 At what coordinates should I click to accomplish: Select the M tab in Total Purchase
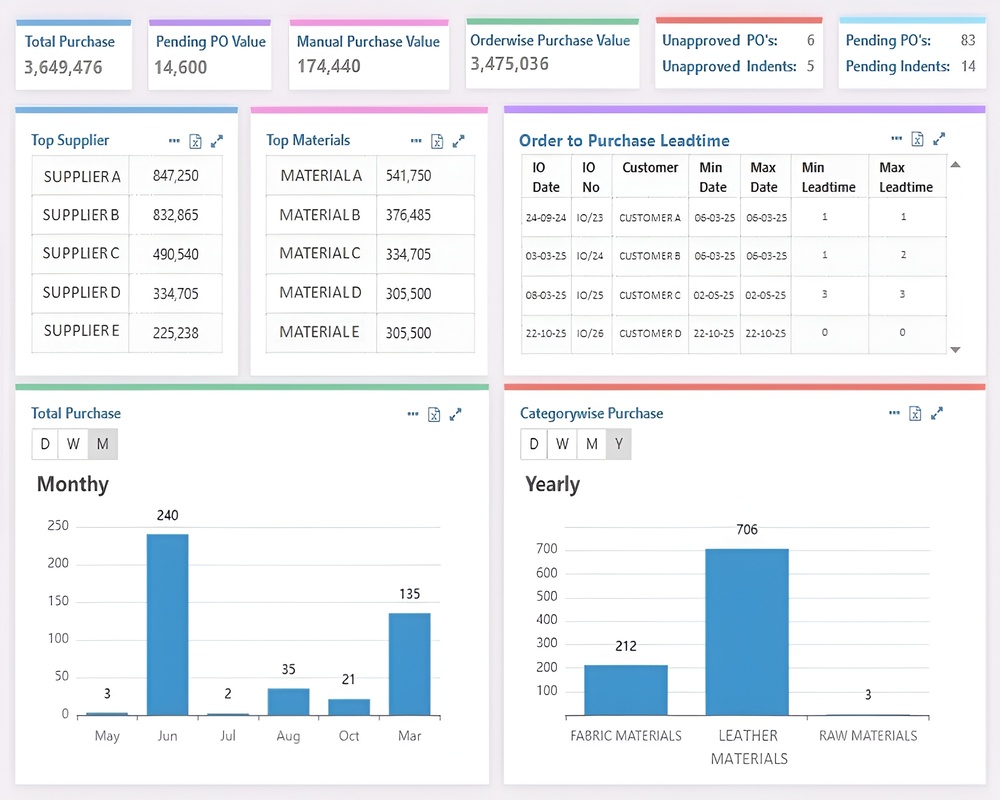103,444
